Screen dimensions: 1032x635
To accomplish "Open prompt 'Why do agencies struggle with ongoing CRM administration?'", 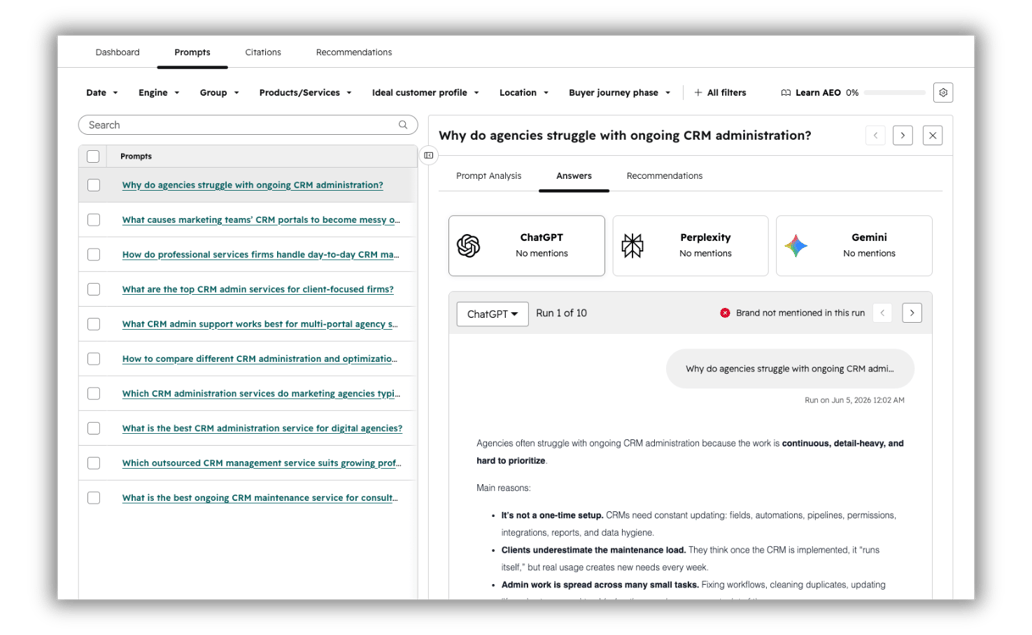I will 252,185.
